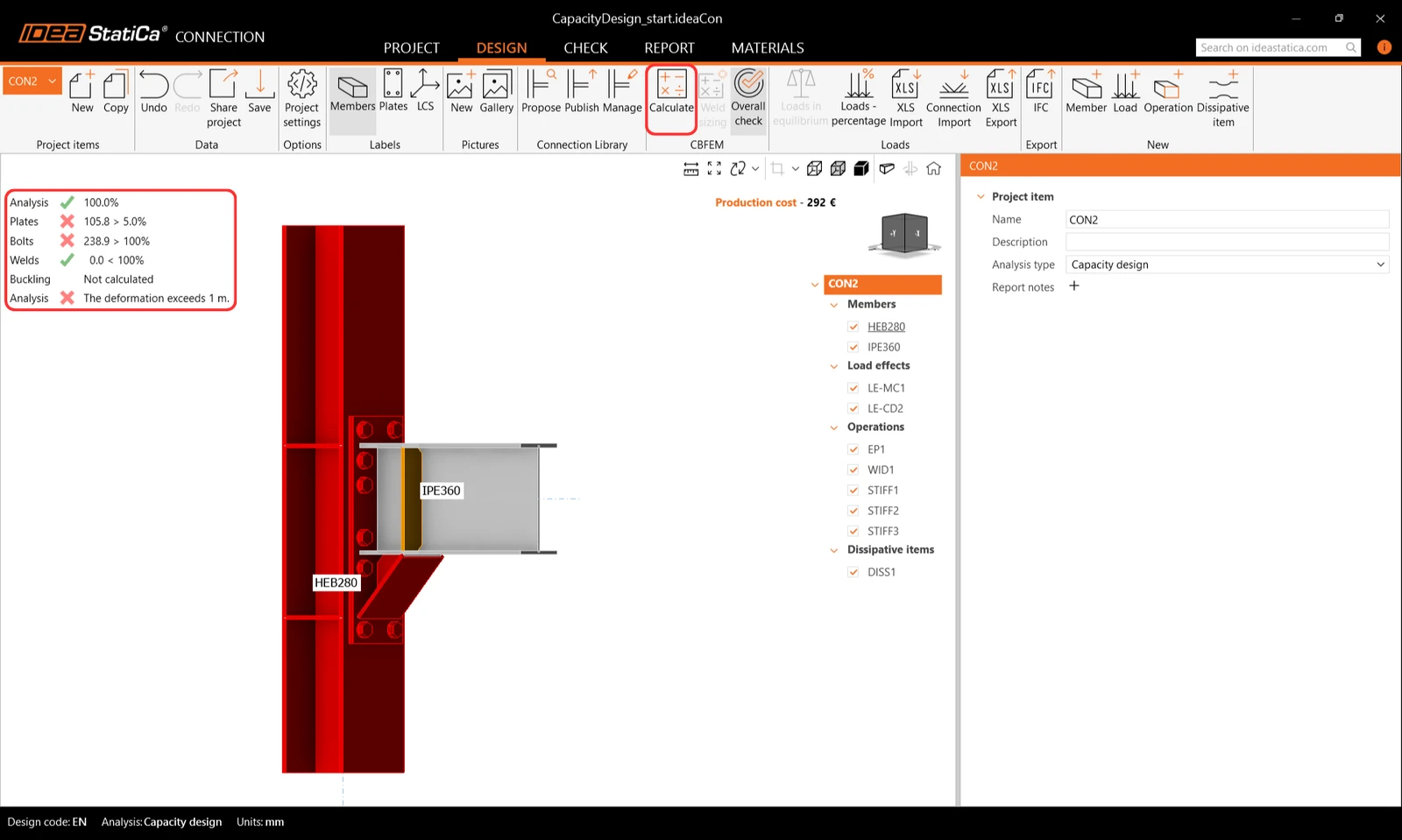Screen dimensions: 1402x840
Task: Switch to the REPORT tab
Action: click(669, 48)
